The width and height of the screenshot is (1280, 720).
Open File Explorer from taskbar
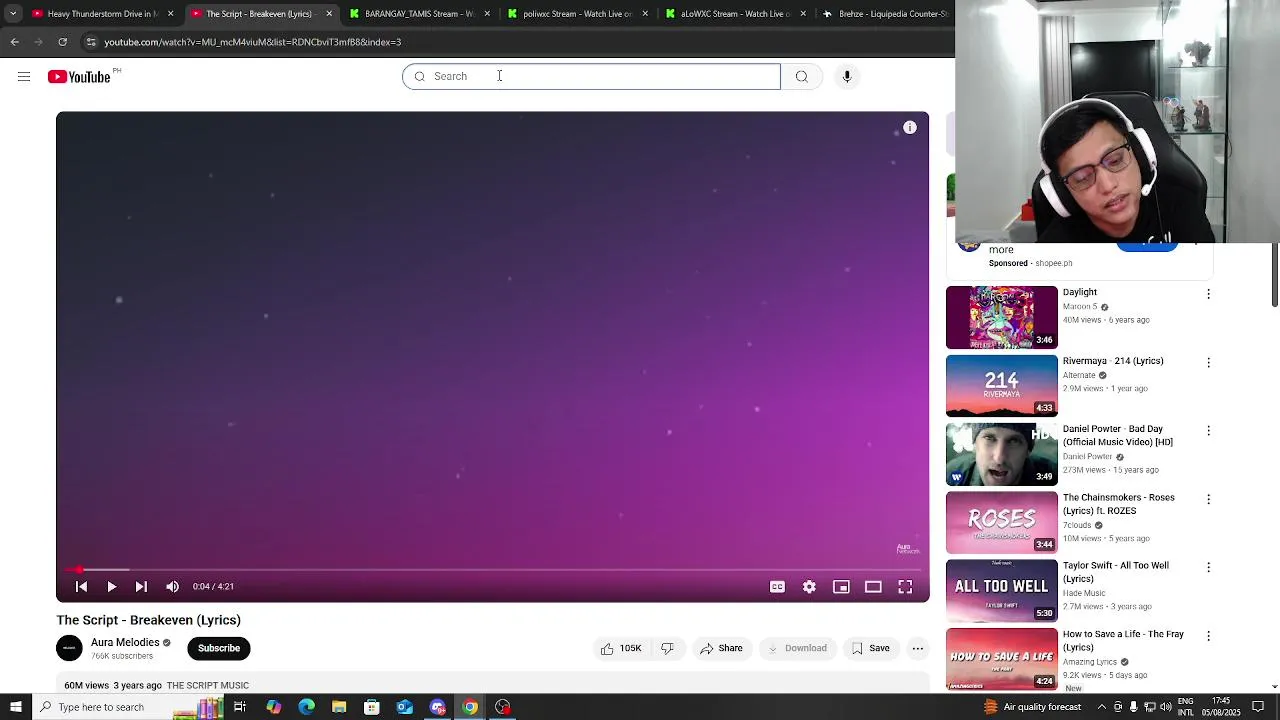(x=339, y=707)
